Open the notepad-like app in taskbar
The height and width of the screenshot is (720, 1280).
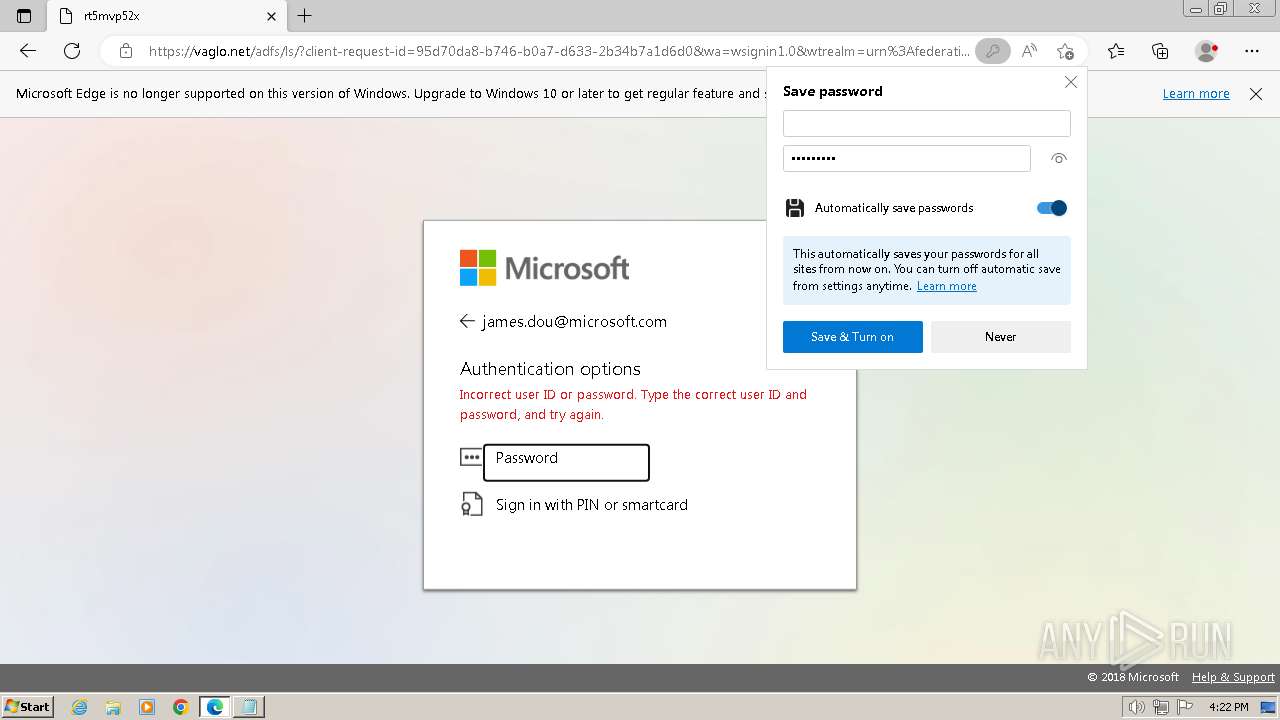248,707
